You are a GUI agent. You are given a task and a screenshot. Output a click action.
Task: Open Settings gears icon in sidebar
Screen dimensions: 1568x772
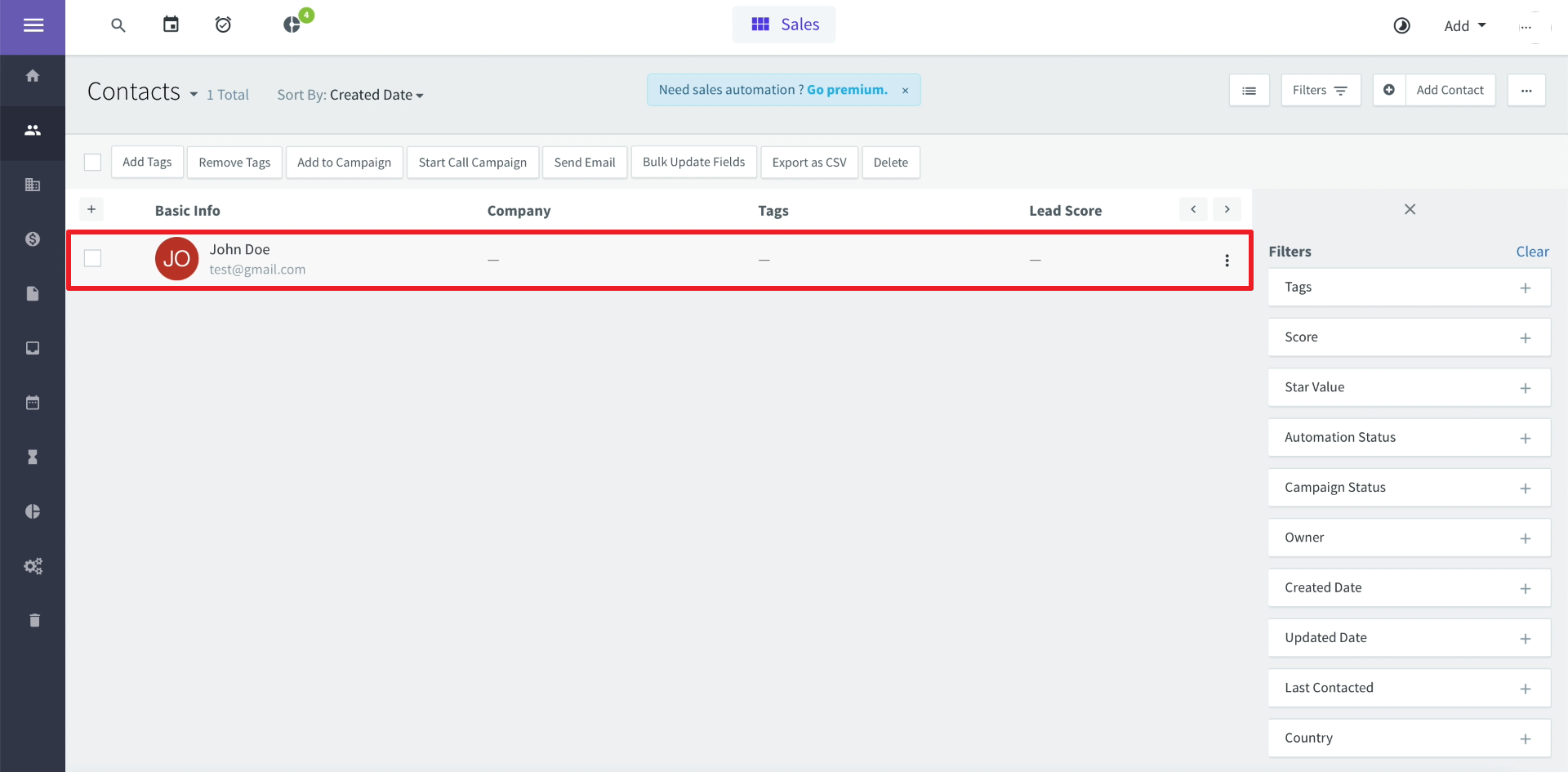pyautogui.click(x=33, y=566)
